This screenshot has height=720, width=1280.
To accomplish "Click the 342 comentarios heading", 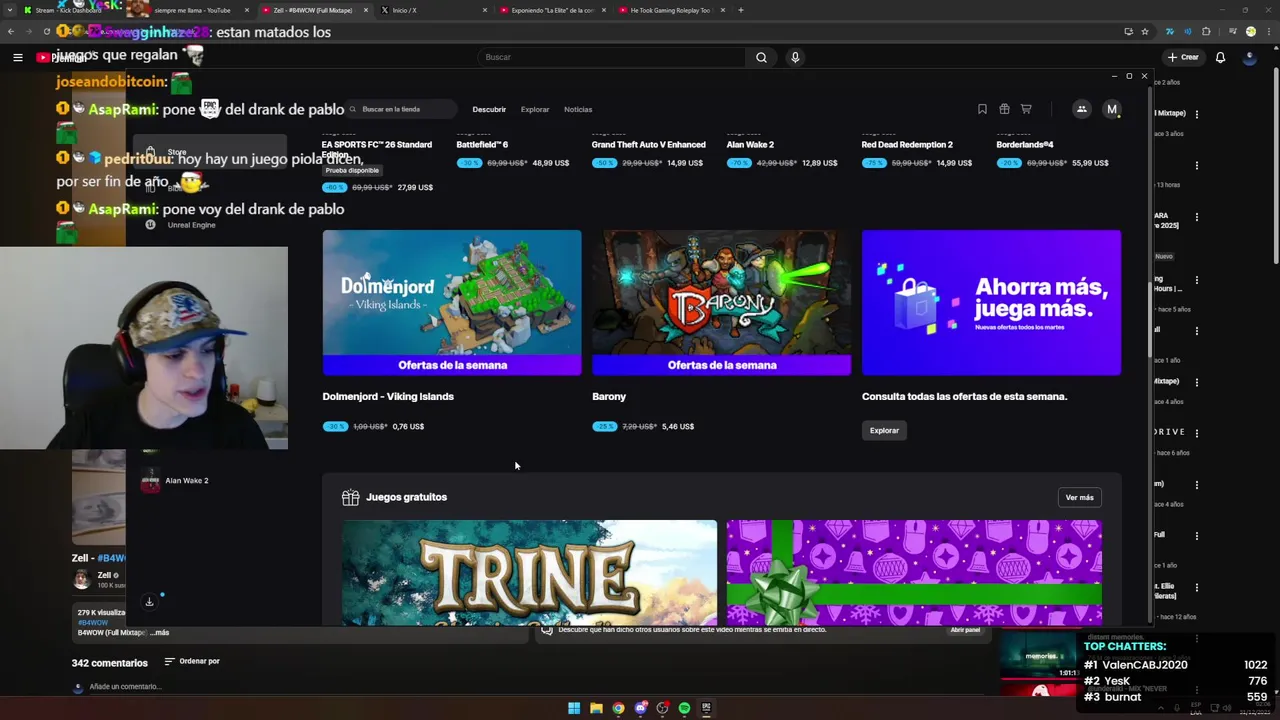I will 109,662.
